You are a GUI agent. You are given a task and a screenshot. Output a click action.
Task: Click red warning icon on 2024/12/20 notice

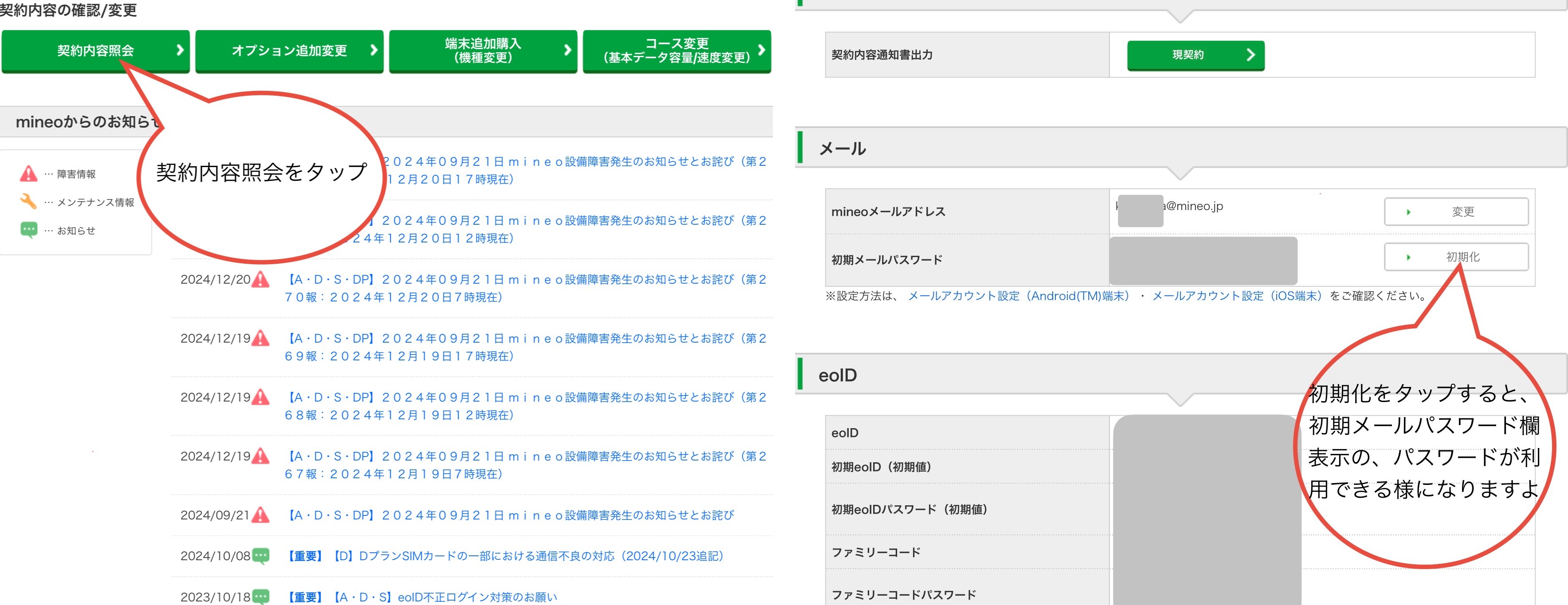click(x=261, y=279)
